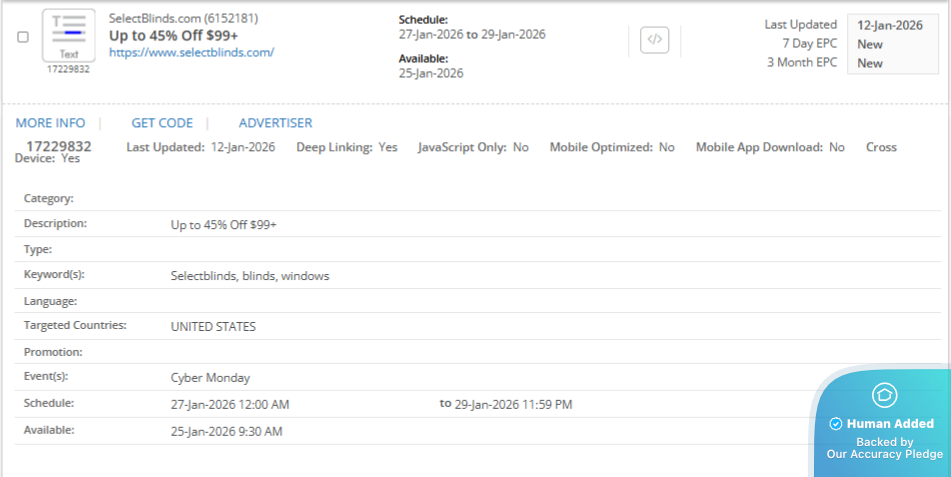Image resolution: width=951 pixels, height=477 pixels.
Task: Click the 7 Day EPC 'New' value
Action: pos(870,44)
